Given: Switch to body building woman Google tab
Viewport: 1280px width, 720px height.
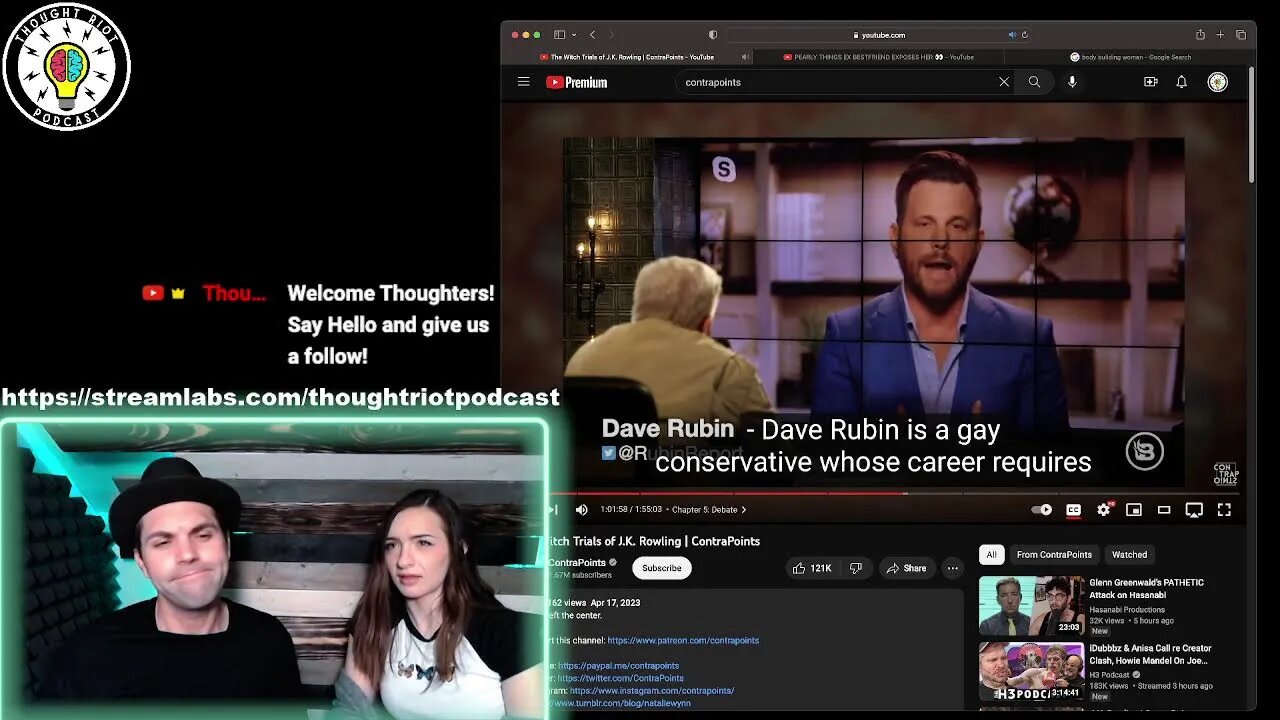Looking at the screenshot, I should click(x=1130, y=57).
